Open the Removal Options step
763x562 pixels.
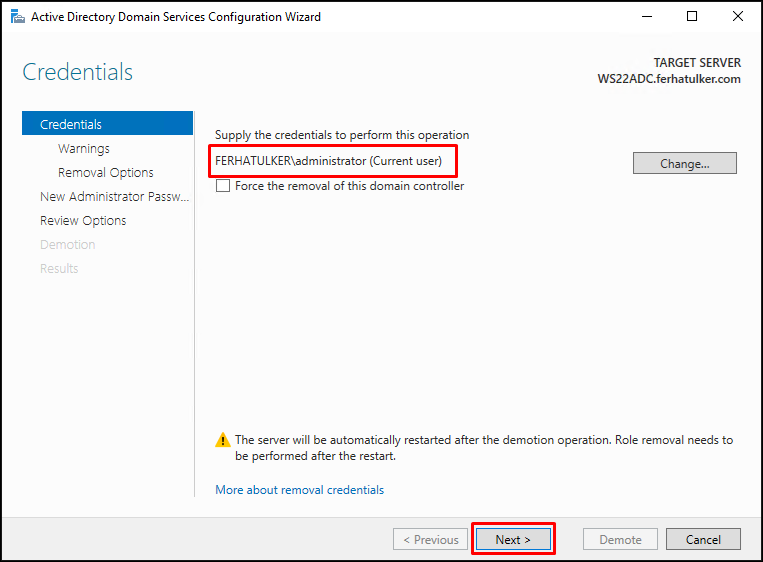pyautogui.click(x=106, y=173)
